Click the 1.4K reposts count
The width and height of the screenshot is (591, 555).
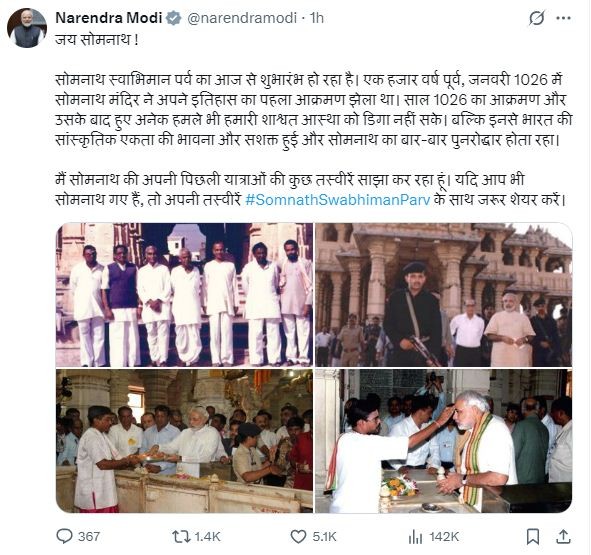(207, 537)
